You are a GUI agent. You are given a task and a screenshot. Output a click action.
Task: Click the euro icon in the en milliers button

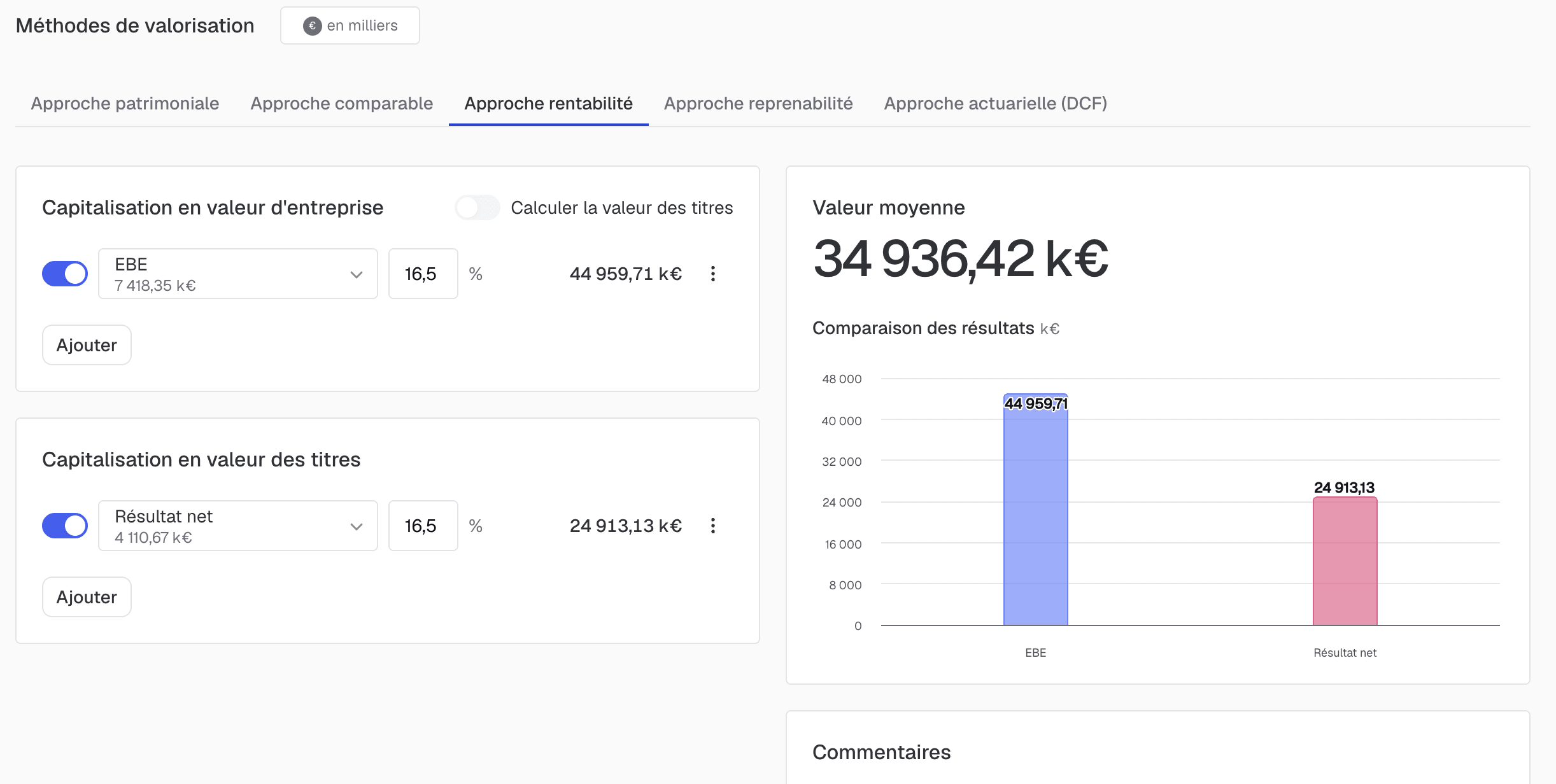pyautogui.click(x=312, y=26)
